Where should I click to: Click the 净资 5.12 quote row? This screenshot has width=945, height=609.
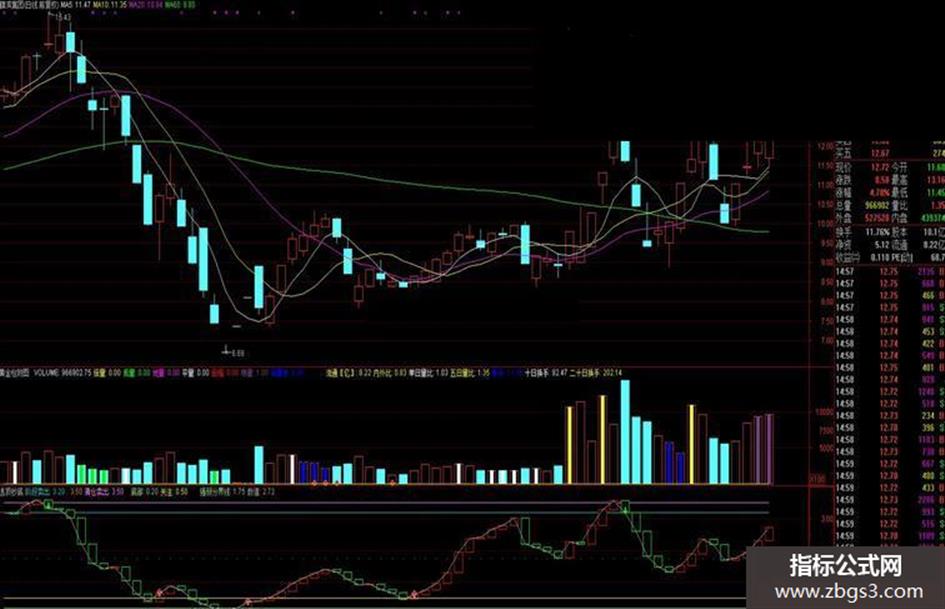[x=862, y=244]
